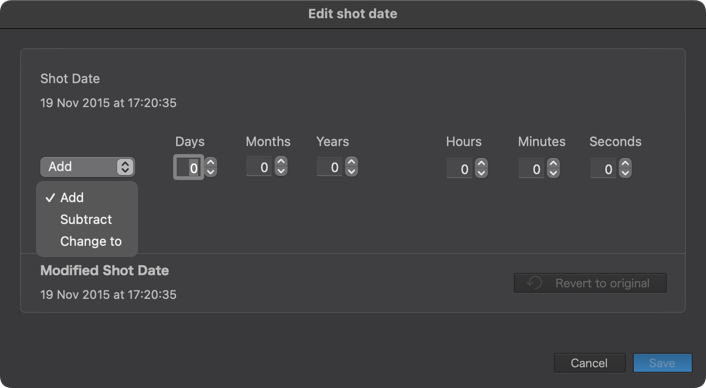Increment Hours with the up arrow
The width and height of the screenshot is (706, 388).
(x=481, y=163)
